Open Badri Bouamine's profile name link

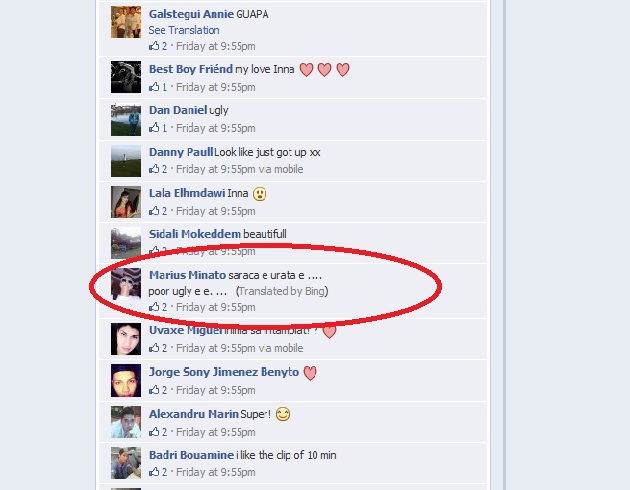191,455
